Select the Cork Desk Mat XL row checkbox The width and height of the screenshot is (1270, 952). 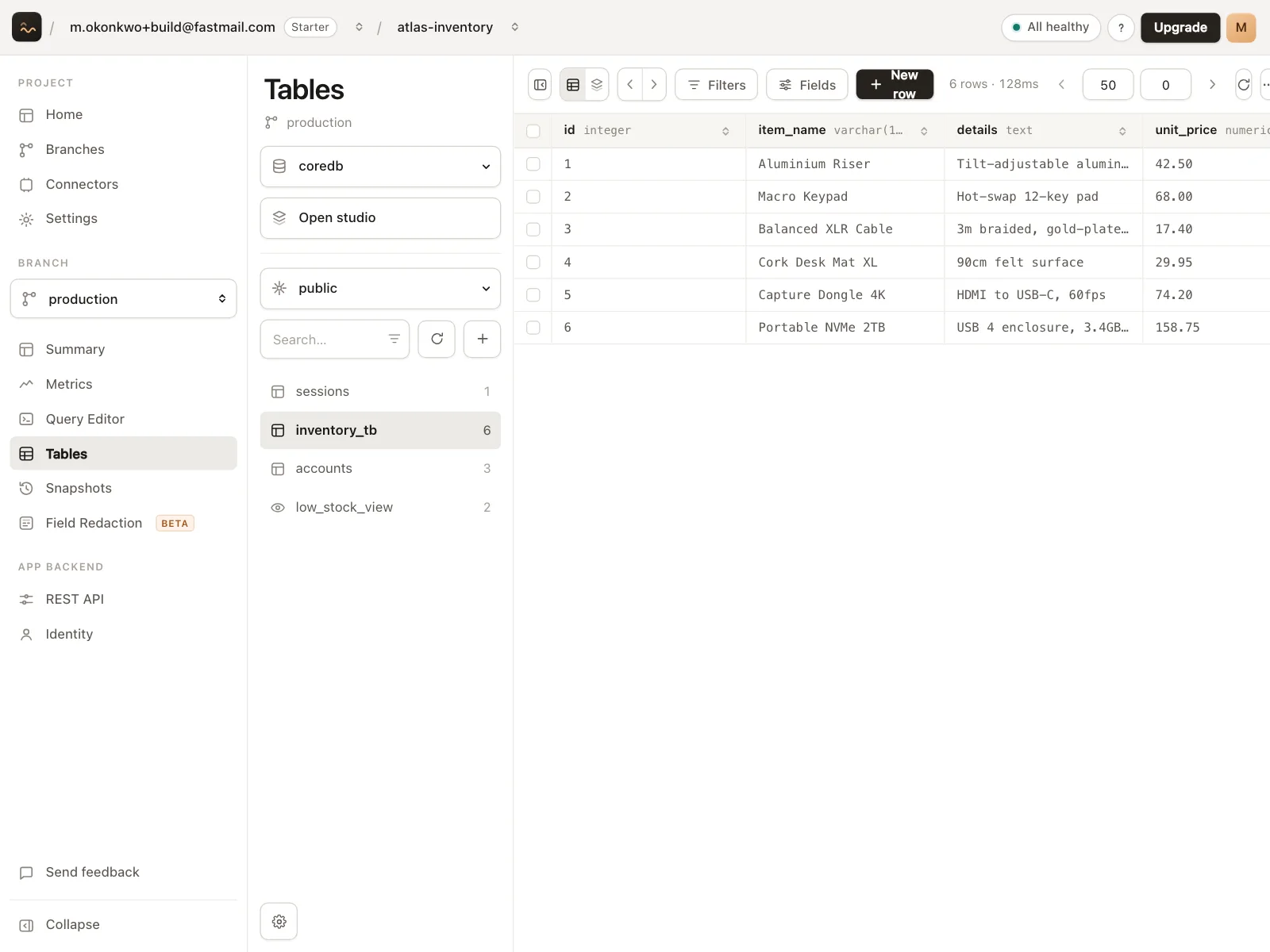(x=533, y=262)
